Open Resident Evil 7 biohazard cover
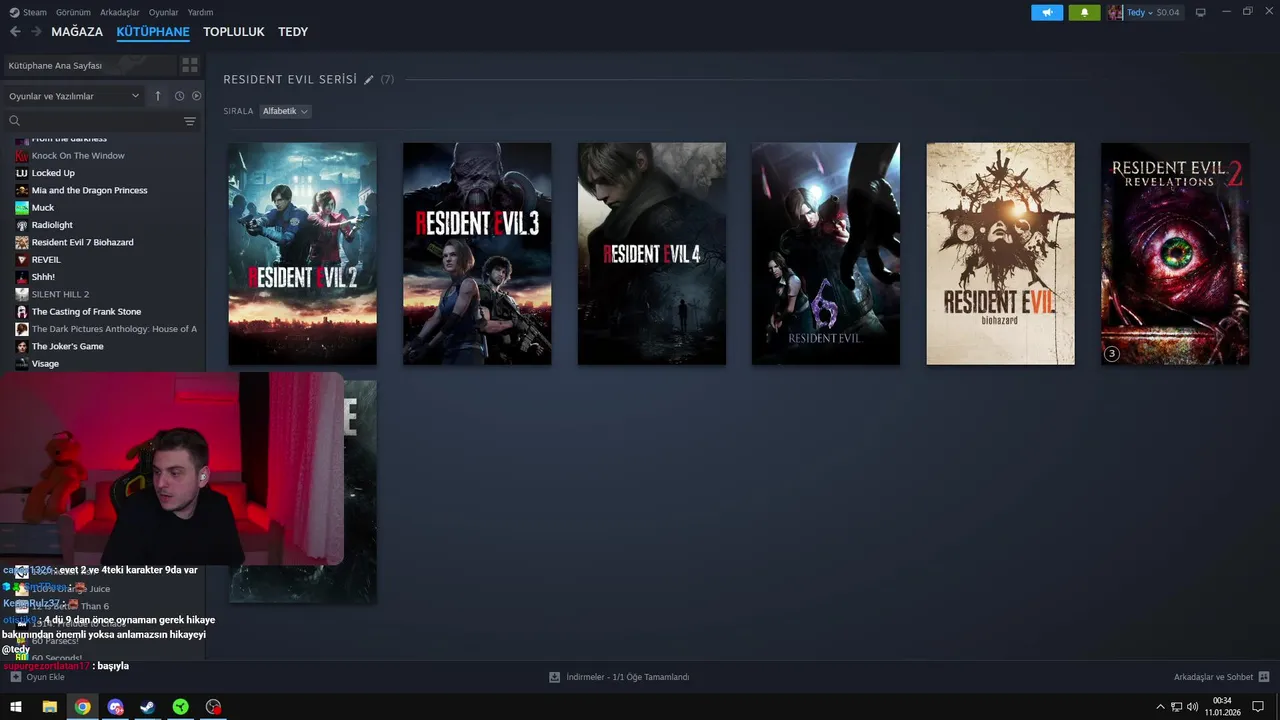 click(x=1001, y=254)
